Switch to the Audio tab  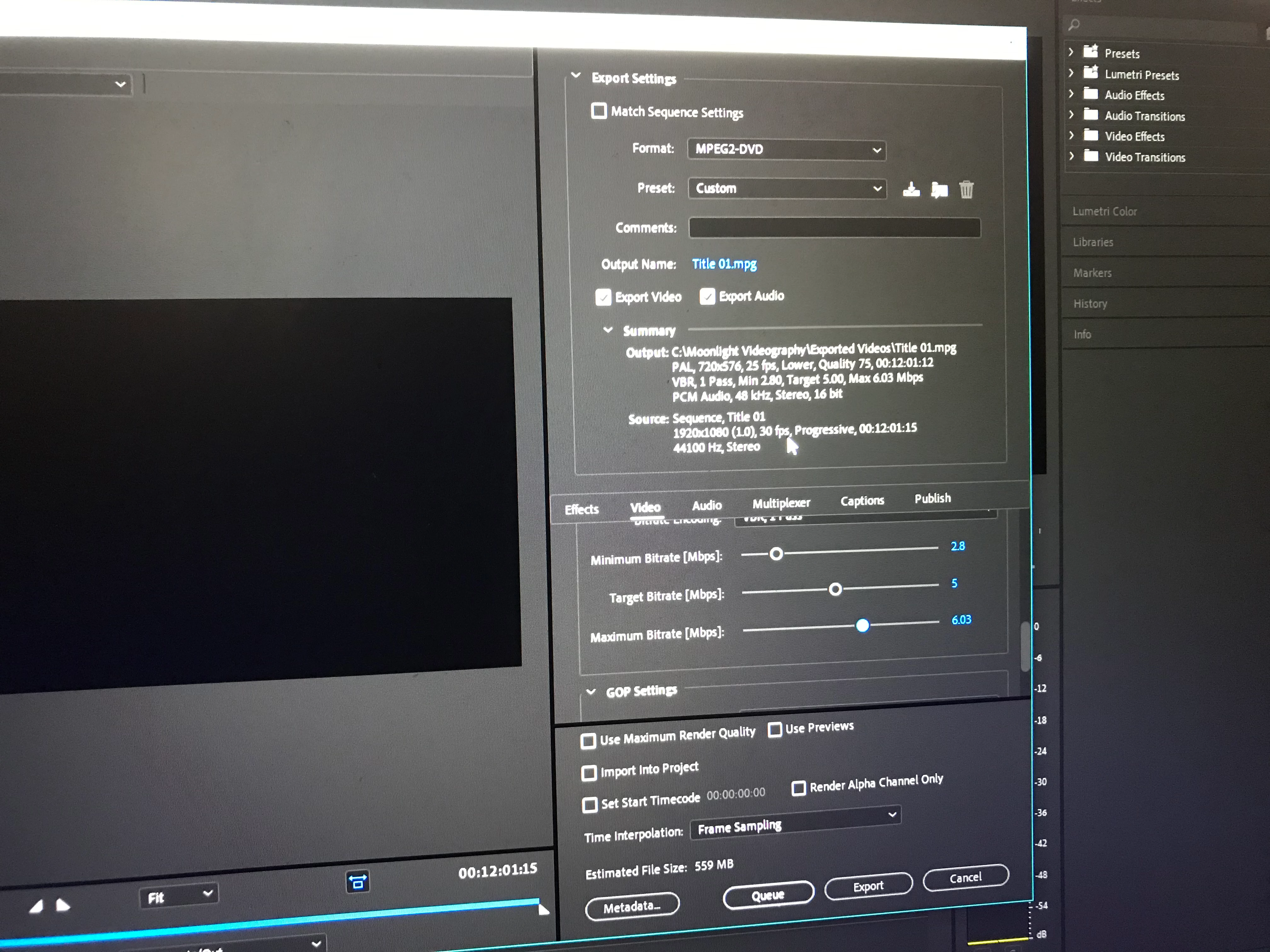(706, 506)
